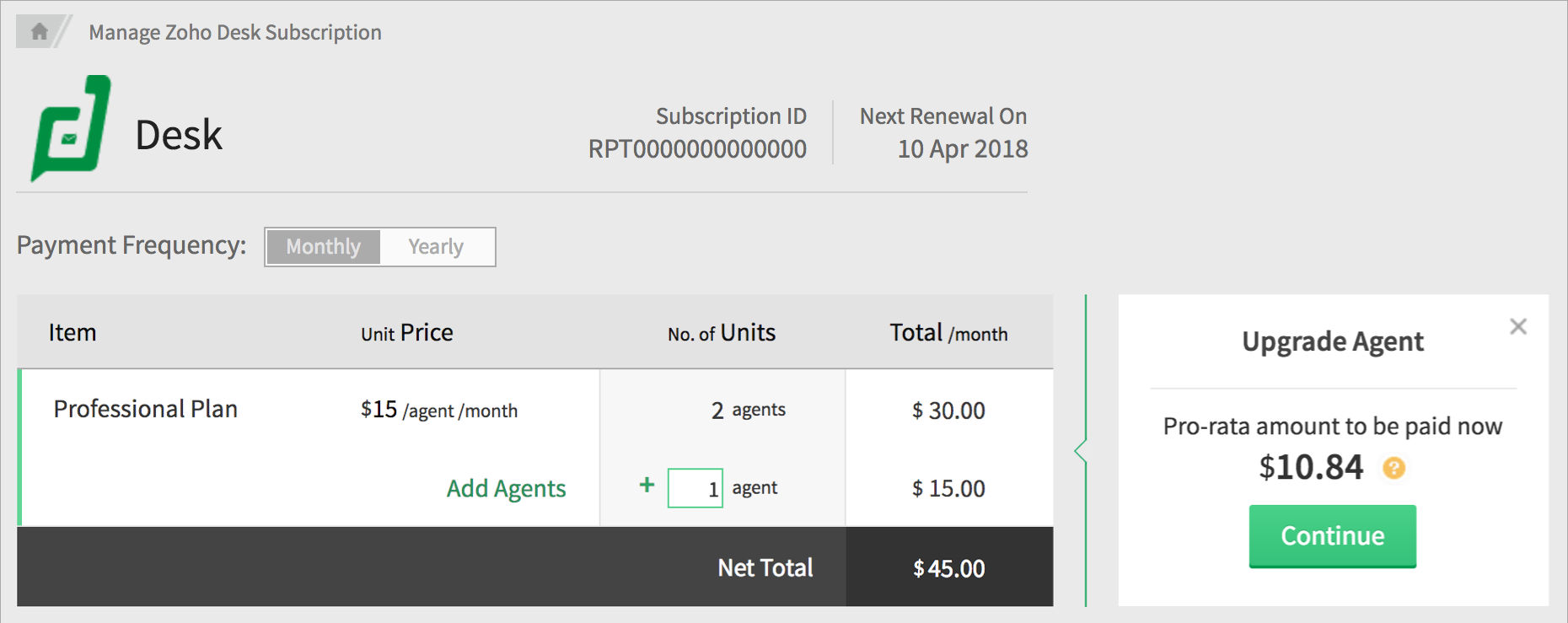Click Manage Zoho Desk Subscription breadcrumb
This screenshot has width=1568, height=623.
point(235,32)
